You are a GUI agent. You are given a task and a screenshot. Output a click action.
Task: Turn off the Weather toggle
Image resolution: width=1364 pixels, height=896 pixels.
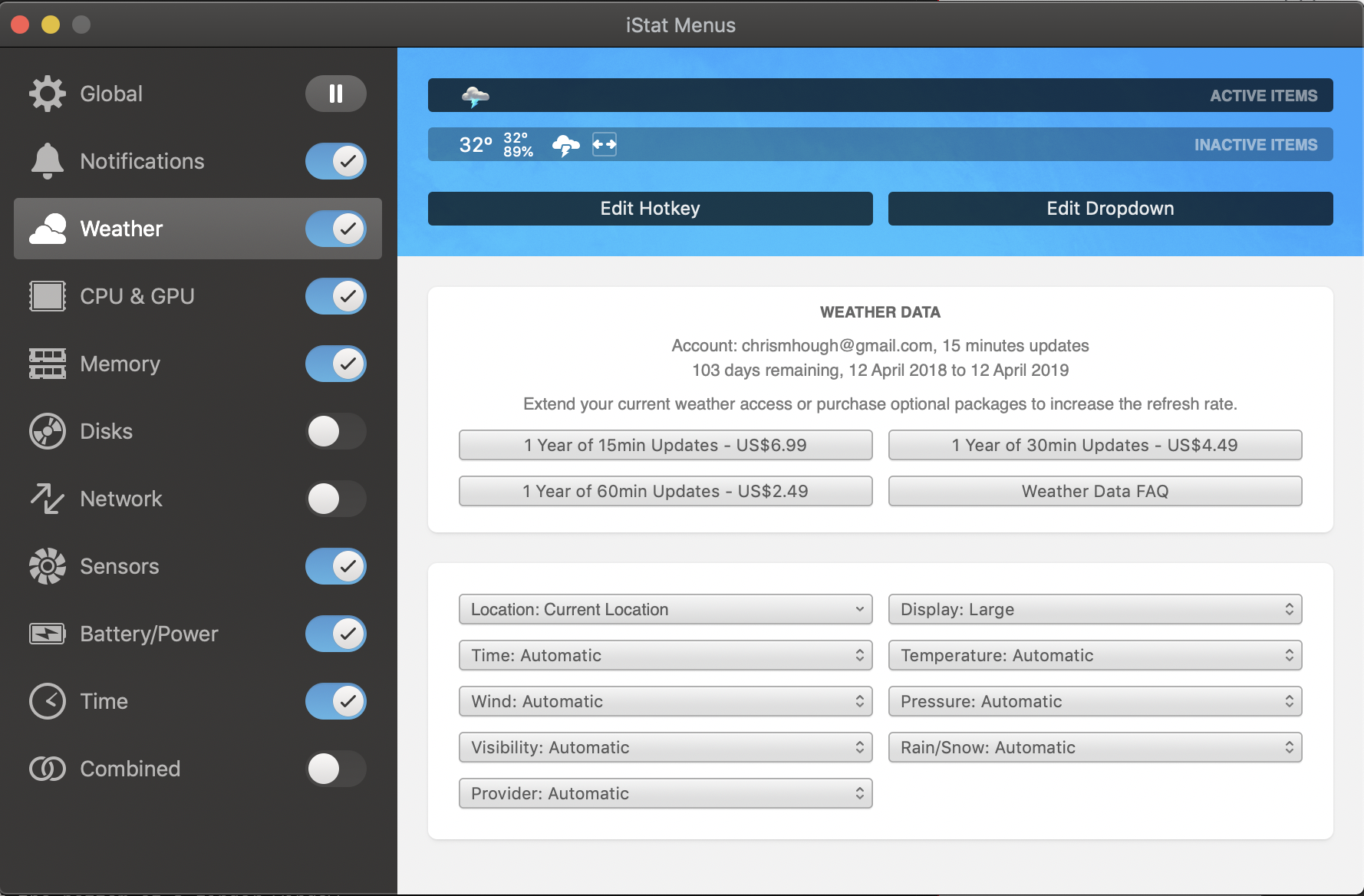pos(336,229)
